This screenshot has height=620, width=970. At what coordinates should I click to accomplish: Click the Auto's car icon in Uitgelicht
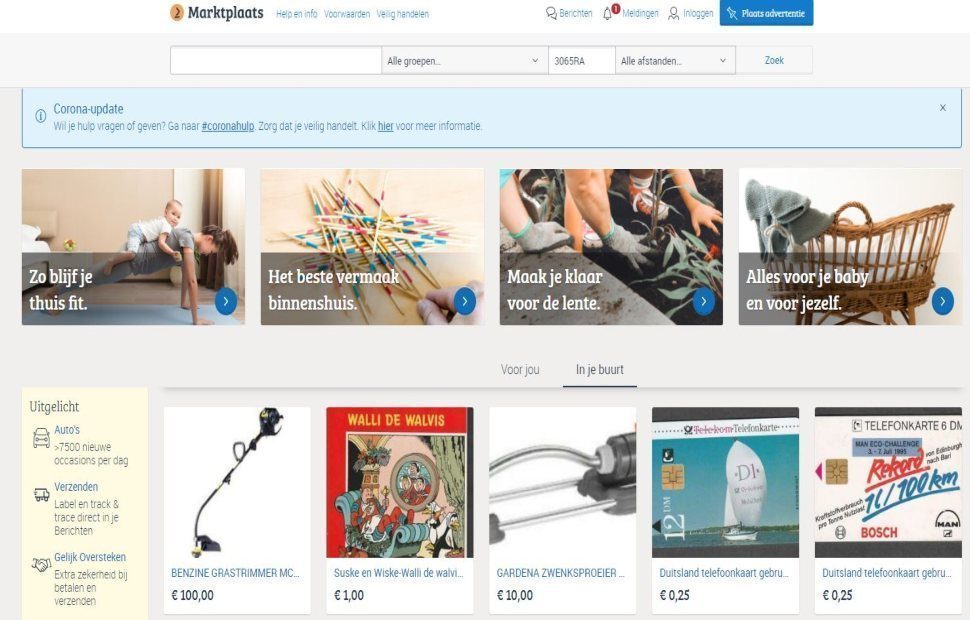click(x=41, y=437)
